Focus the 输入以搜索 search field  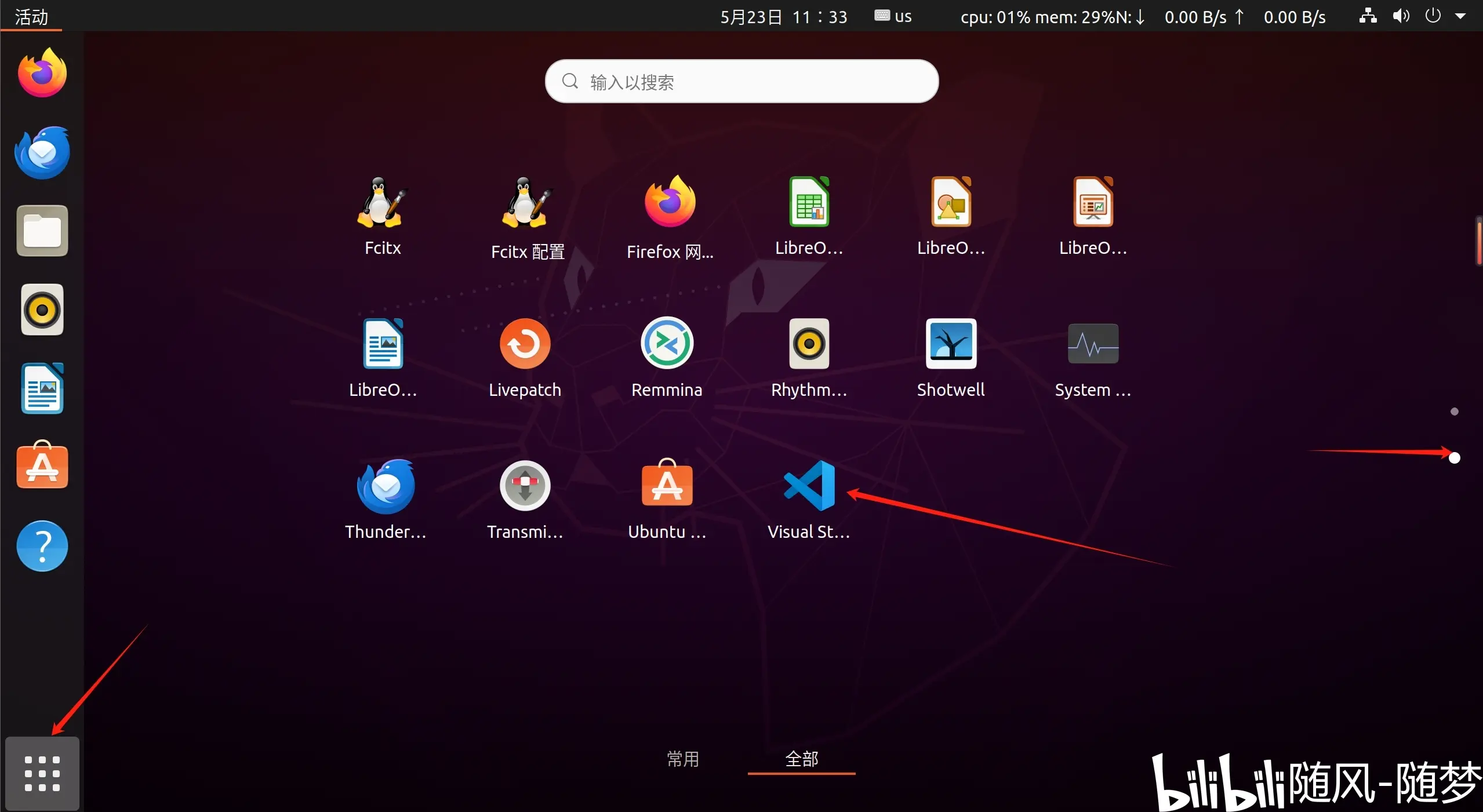742,81
